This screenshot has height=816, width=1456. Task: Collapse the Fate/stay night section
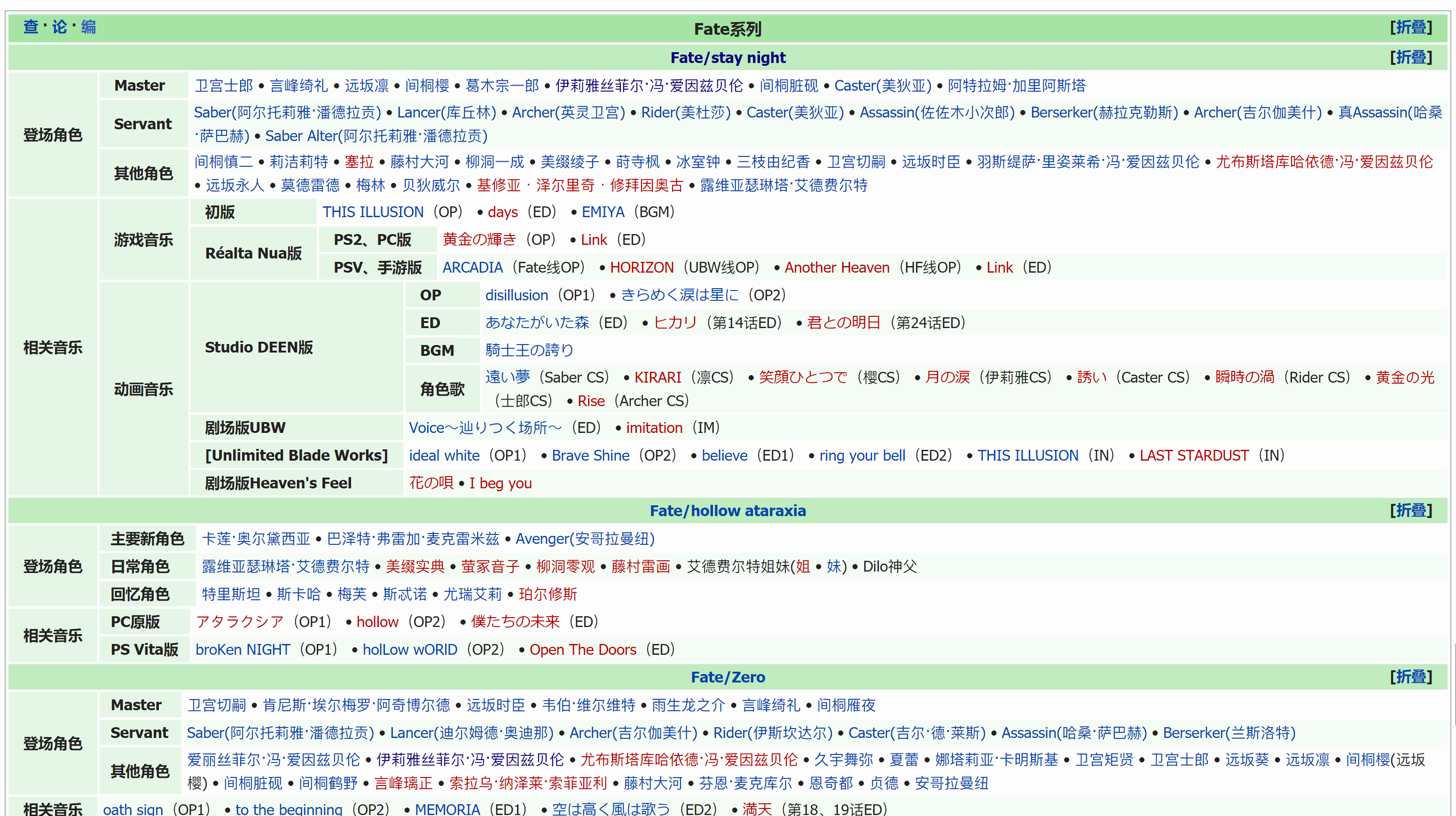click(1410, 57)
